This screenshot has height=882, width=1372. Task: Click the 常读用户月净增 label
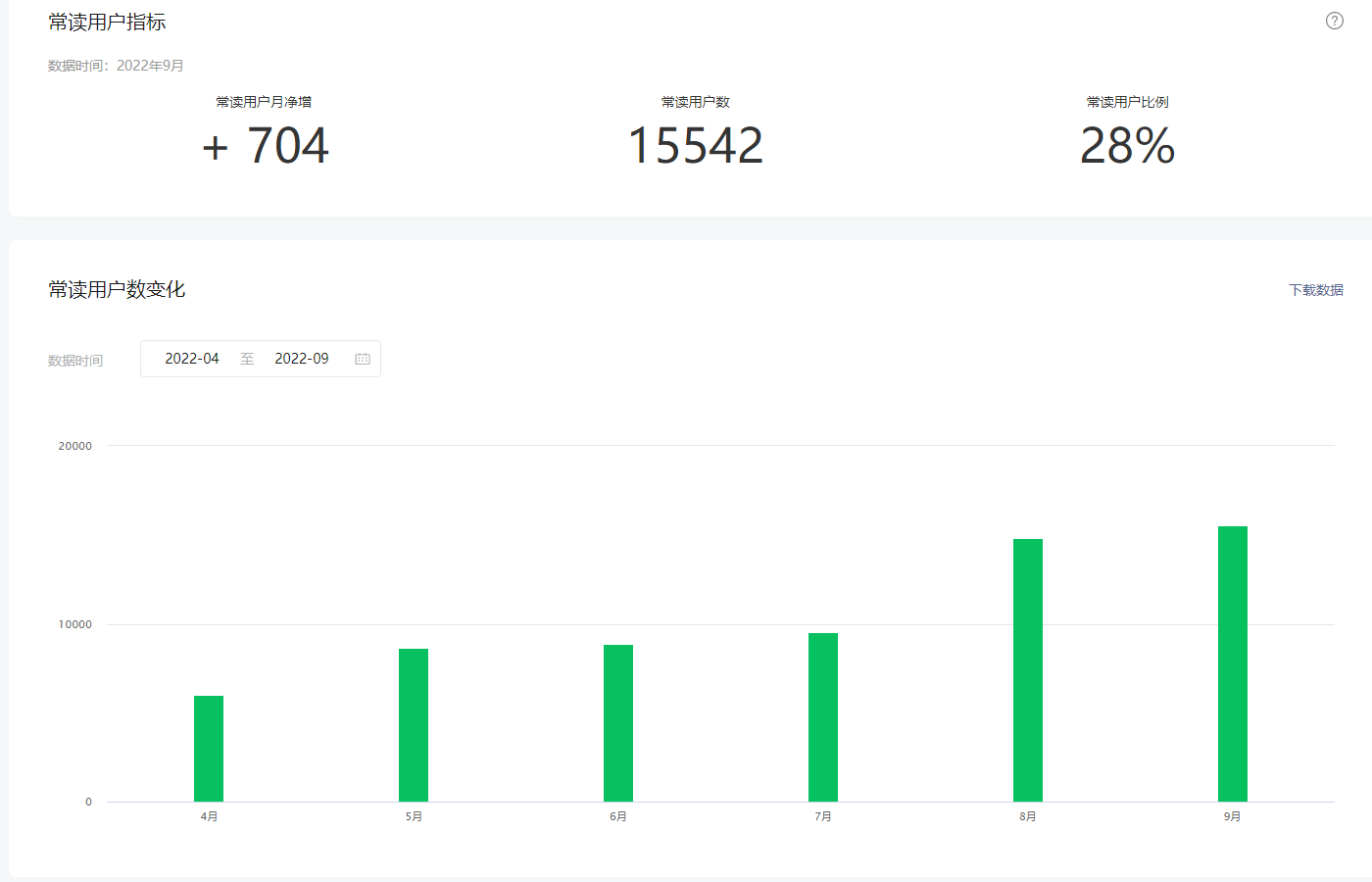pos(264,102)
